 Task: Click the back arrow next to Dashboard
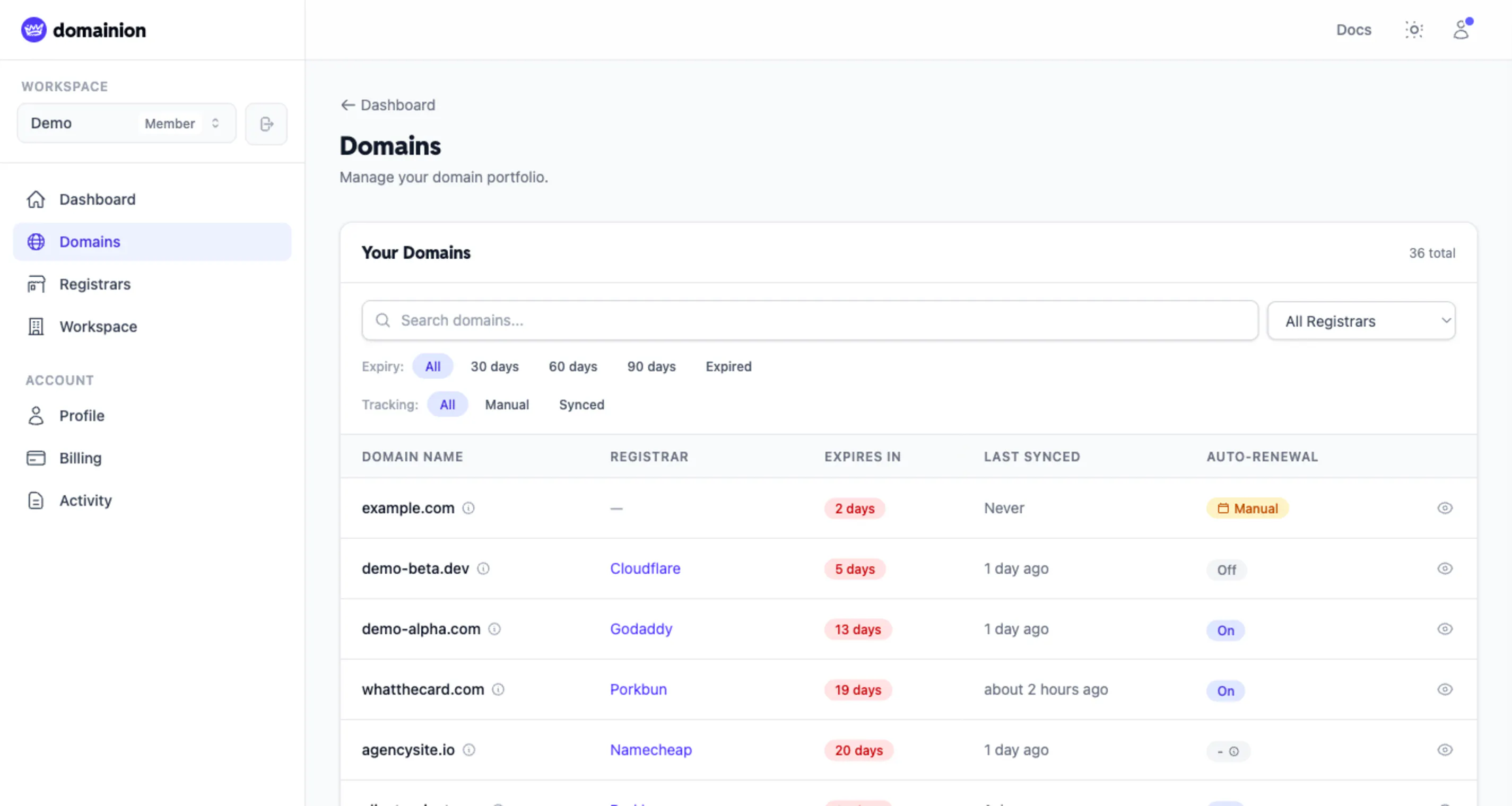[x=348, y=105]
